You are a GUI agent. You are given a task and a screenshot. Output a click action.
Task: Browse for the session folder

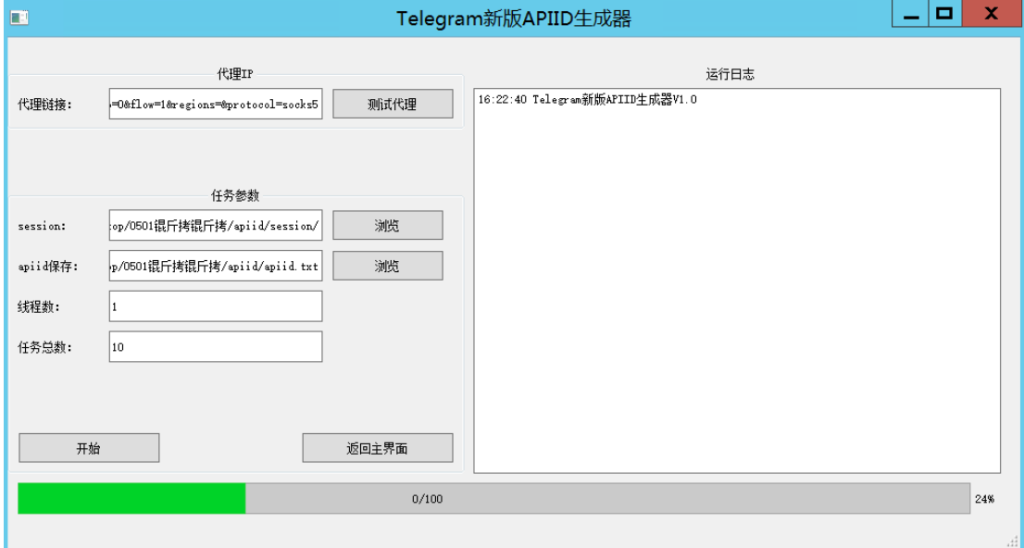coord(387,225)
